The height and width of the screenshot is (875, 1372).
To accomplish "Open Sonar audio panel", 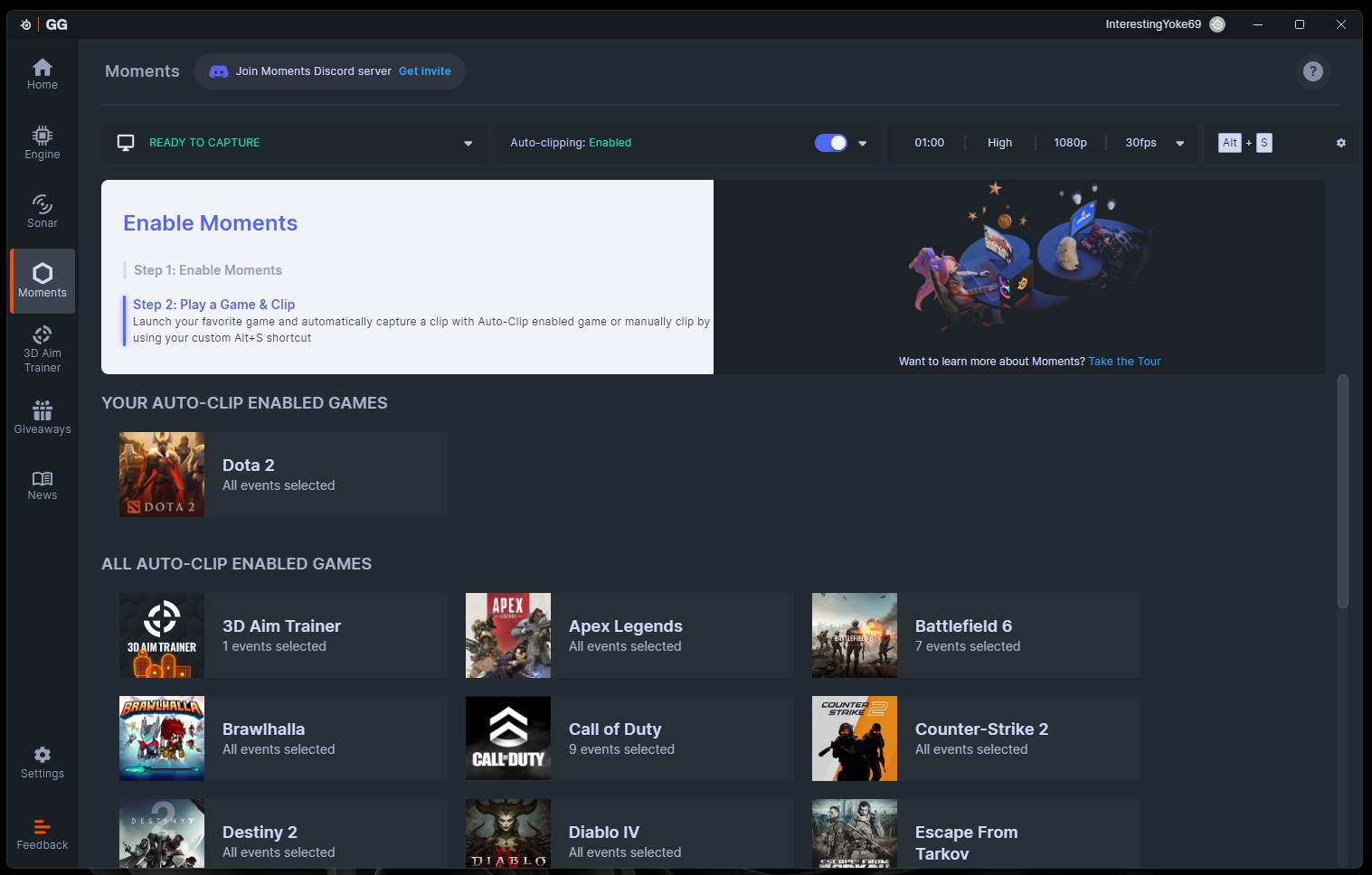I will coord(43,212).
